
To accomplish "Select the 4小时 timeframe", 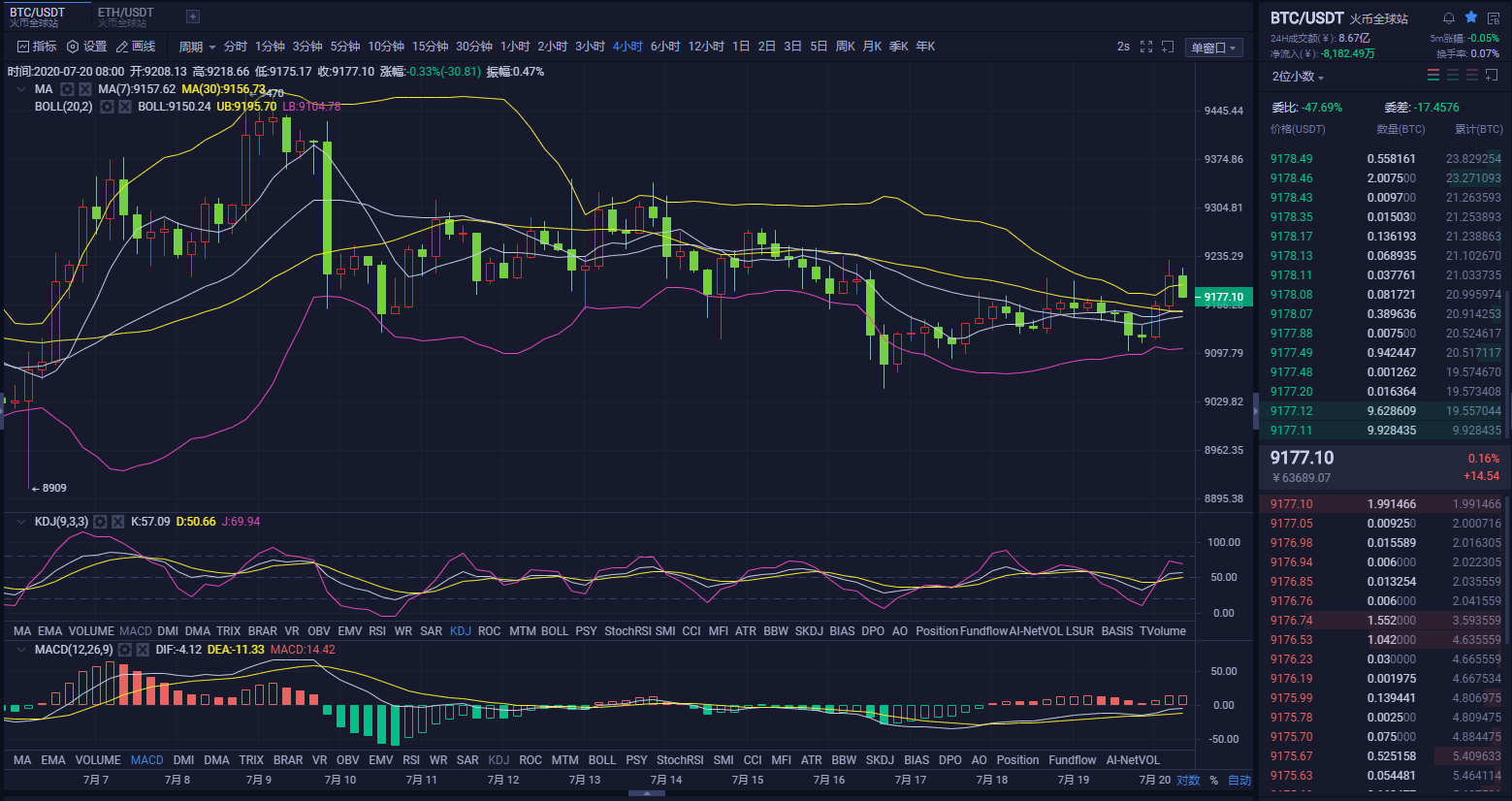I will click(x=627, y=47).
